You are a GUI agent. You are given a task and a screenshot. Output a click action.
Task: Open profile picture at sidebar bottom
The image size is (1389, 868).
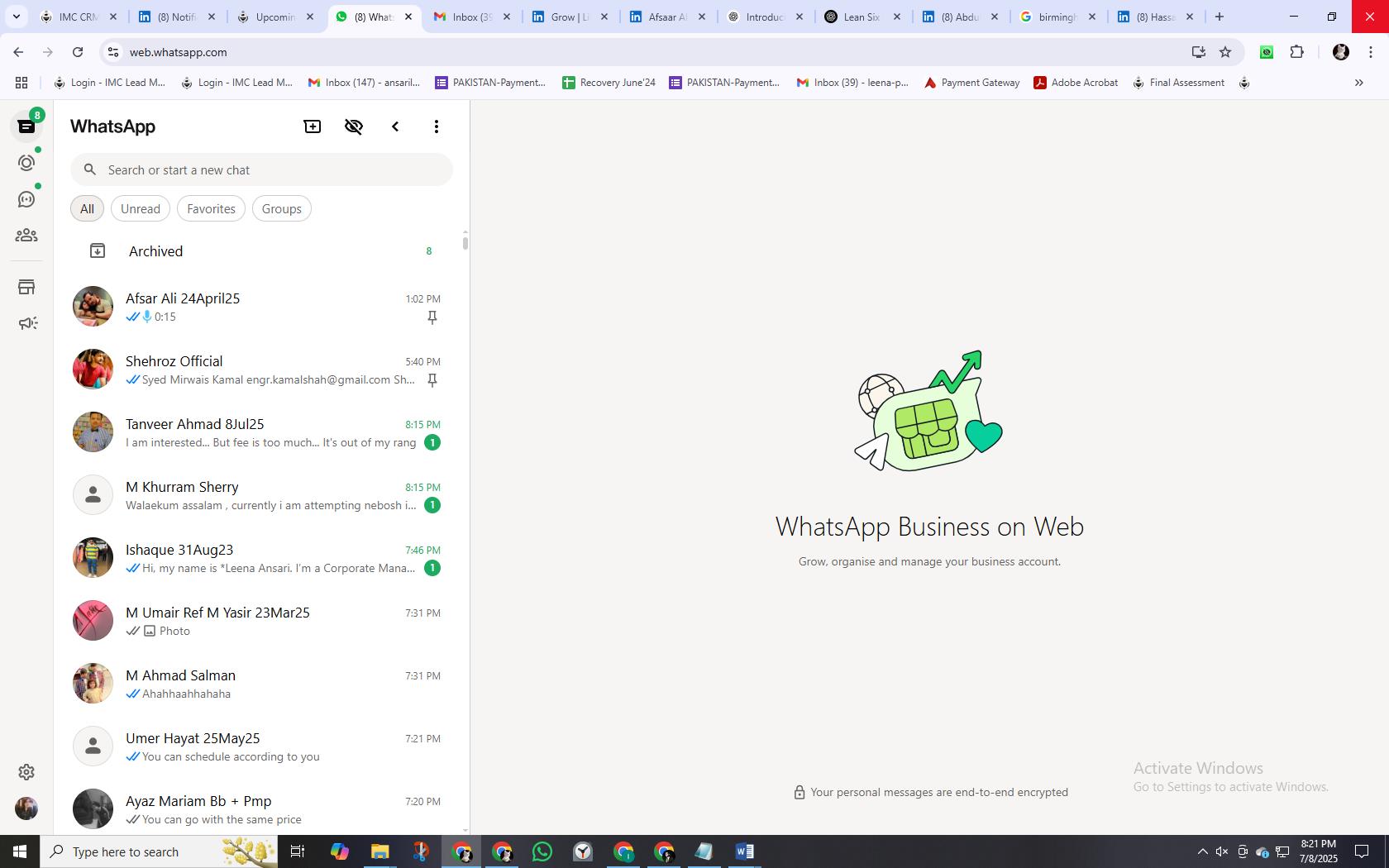tap(26, 808)
